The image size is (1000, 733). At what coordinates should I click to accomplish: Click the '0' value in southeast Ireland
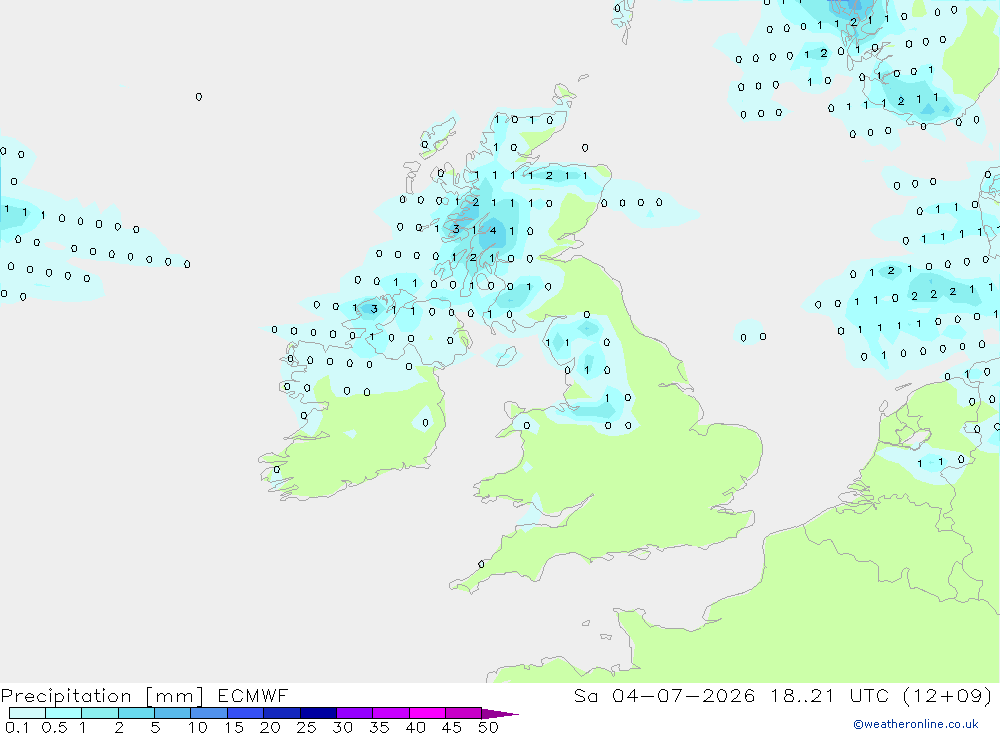click(x=425, y=422)
